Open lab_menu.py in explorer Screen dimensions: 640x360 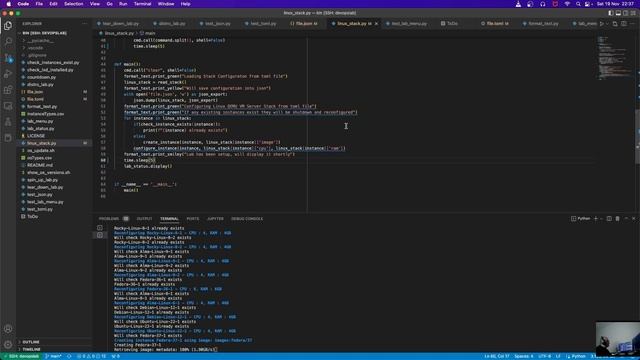pyautogui.click(x=40, y=121)
